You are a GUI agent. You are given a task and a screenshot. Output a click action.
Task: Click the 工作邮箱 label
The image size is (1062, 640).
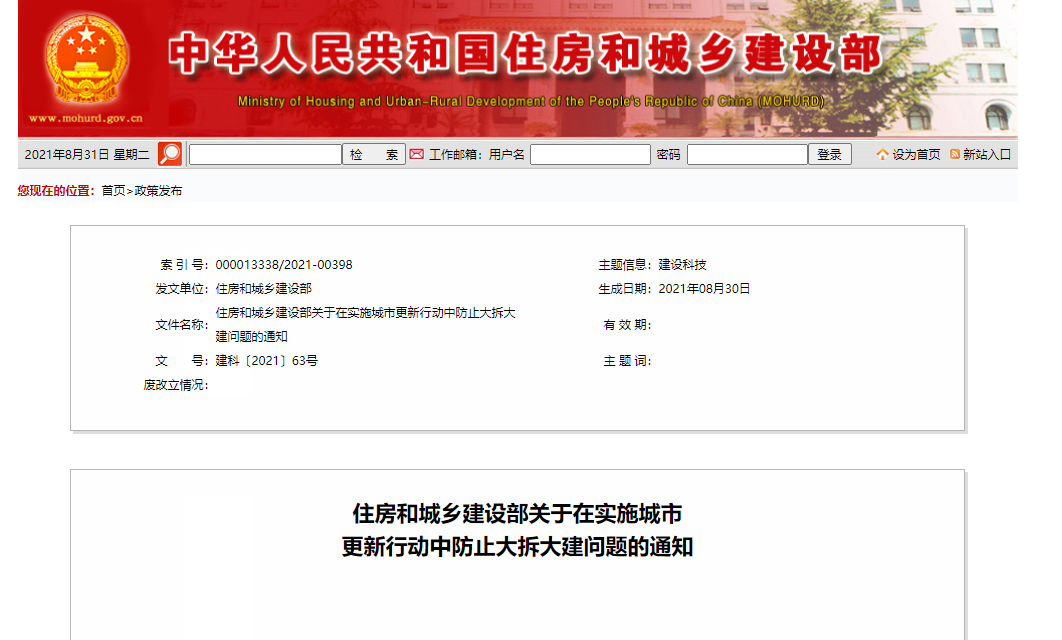point(455,154)
